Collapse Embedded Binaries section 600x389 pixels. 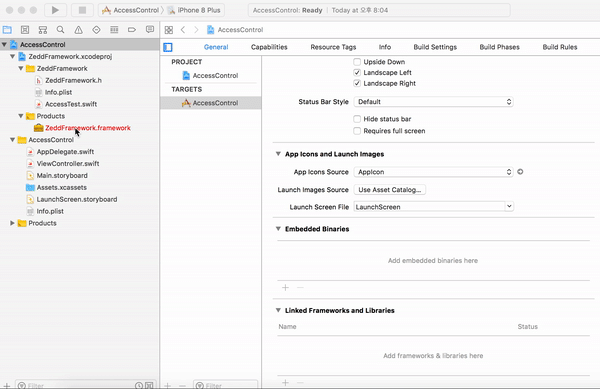click(x=278, y=229)
